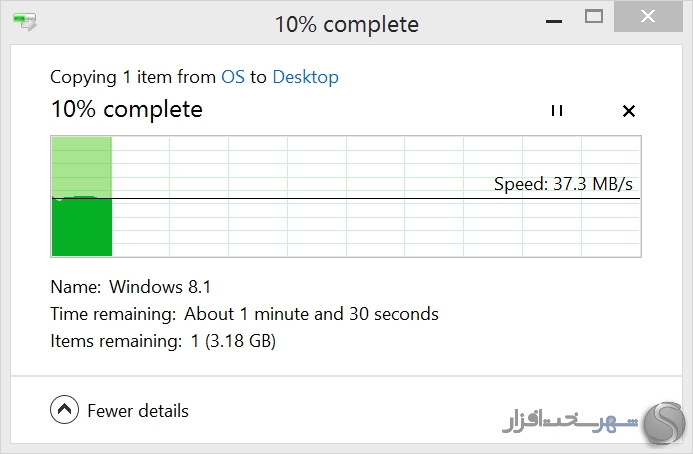Click the dark green speed graph area
The width and height of the screenshot is (693, 454).
click(x=82, y=227)
